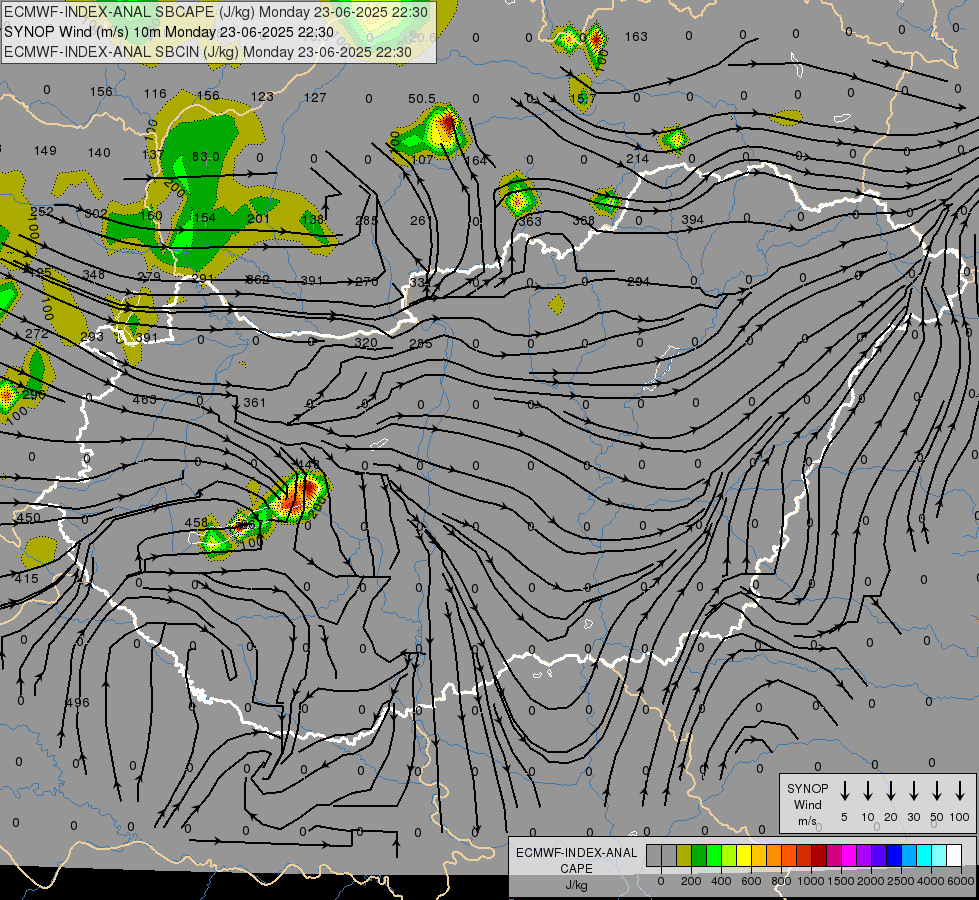Screen dimensions: 979x900
Task: Click the 50 m/s wind arrow in legend
Action: coord(937,791)
